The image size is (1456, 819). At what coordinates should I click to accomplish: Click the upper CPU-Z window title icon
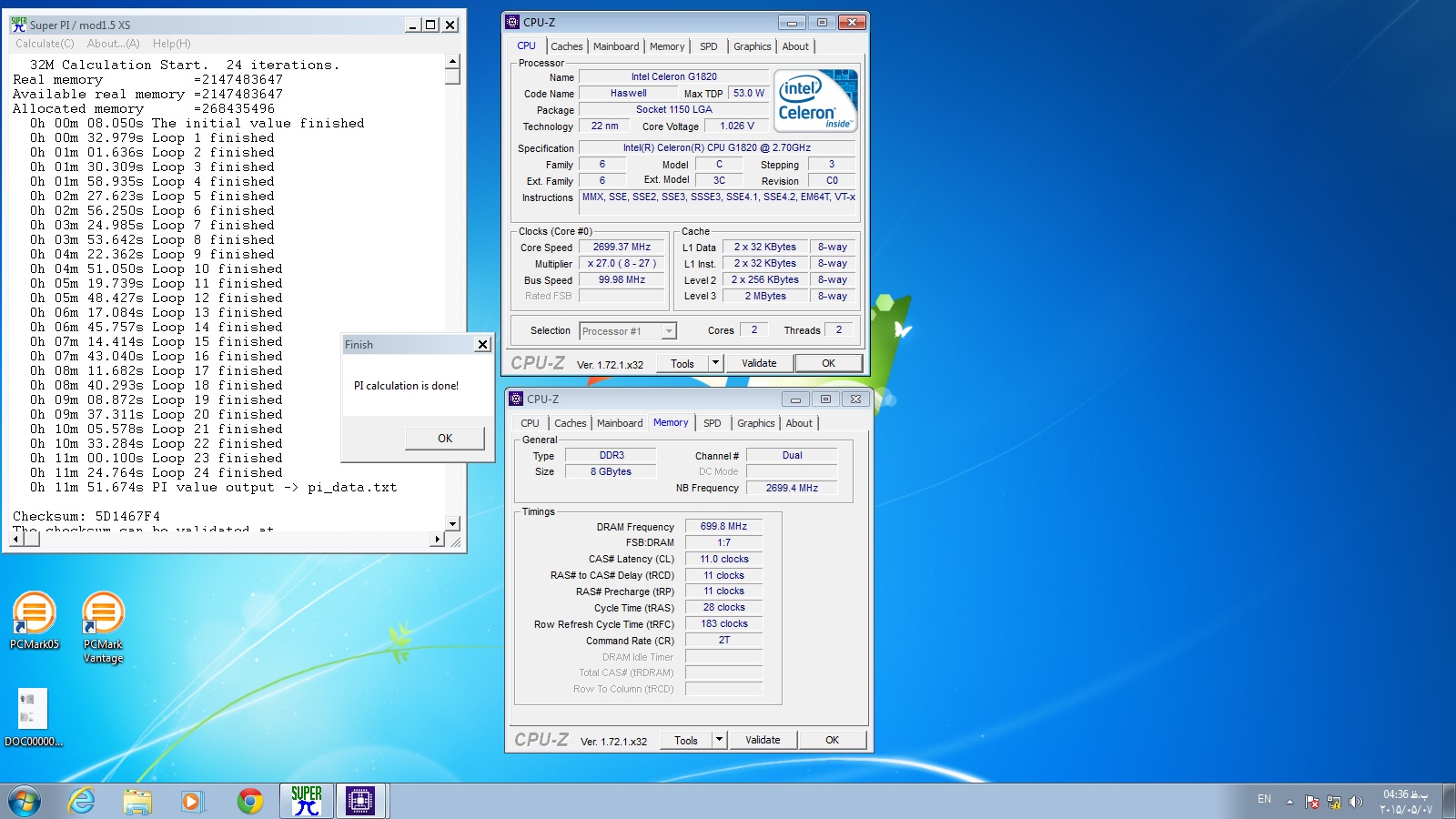[x=513, y=22]
